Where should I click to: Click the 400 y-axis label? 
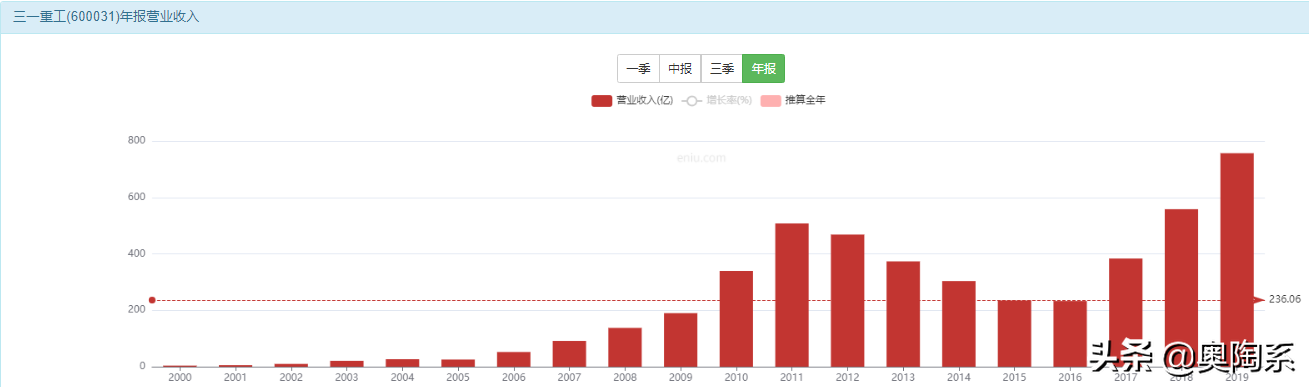(x=137, y=254)
